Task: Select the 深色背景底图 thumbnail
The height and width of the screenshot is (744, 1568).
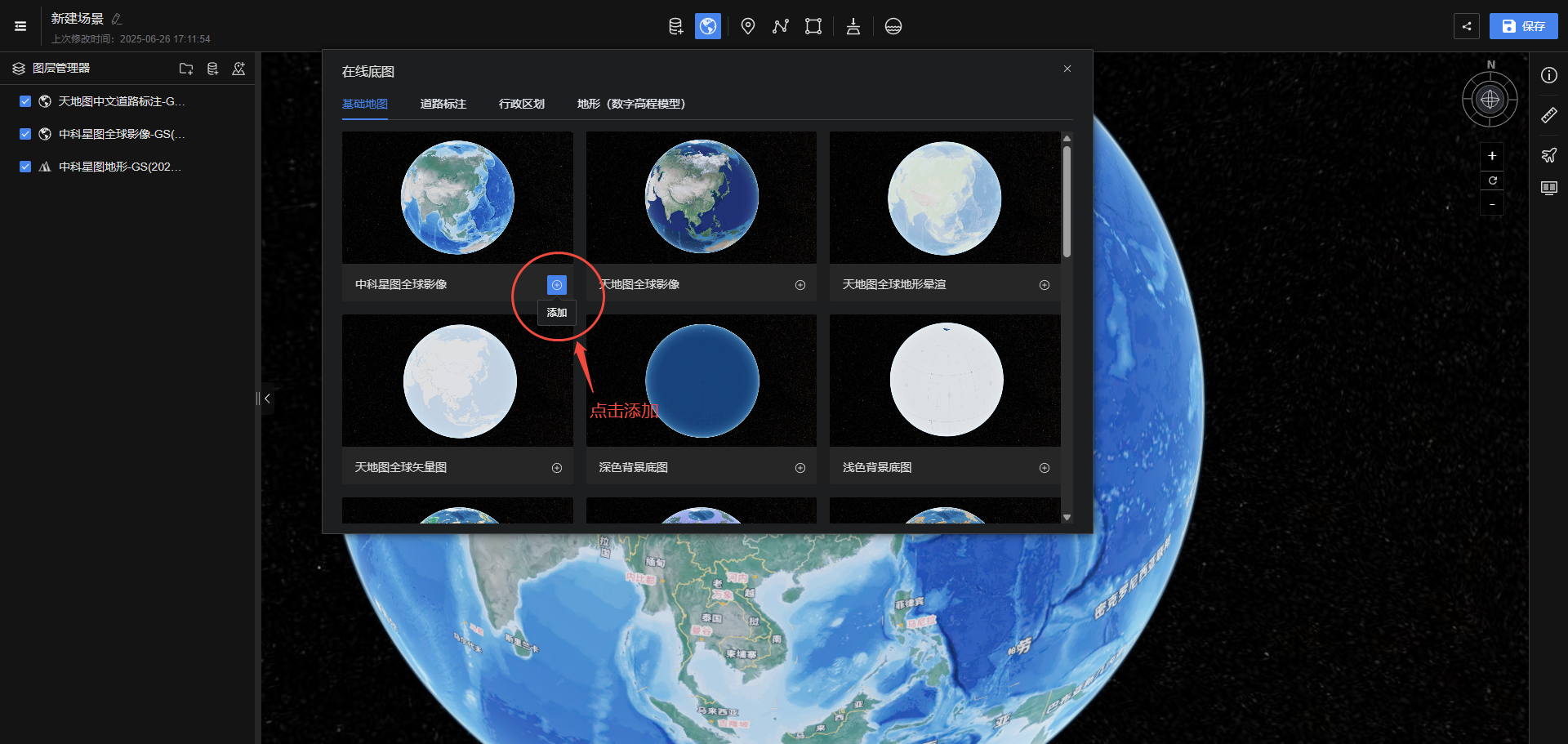Action: [701, 381]
